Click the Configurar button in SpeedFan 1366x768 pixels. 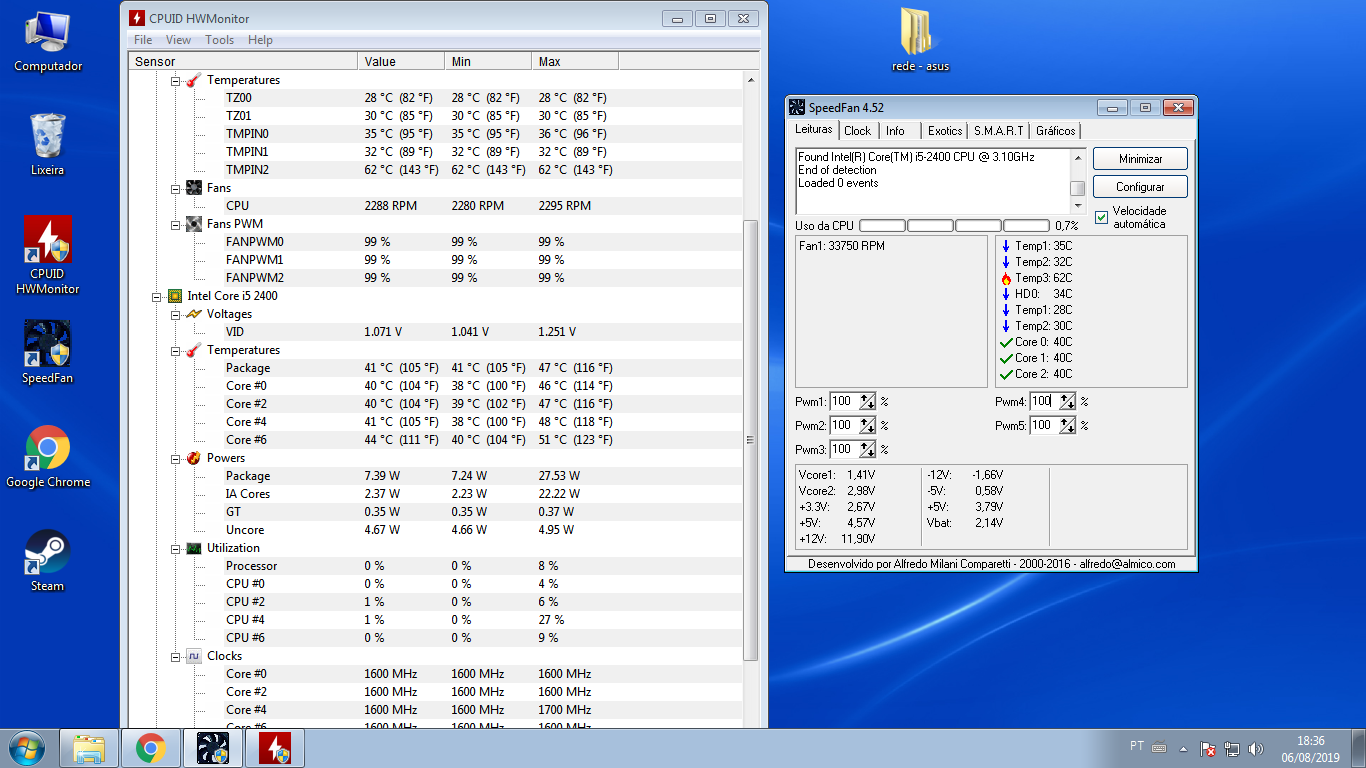1140,187
